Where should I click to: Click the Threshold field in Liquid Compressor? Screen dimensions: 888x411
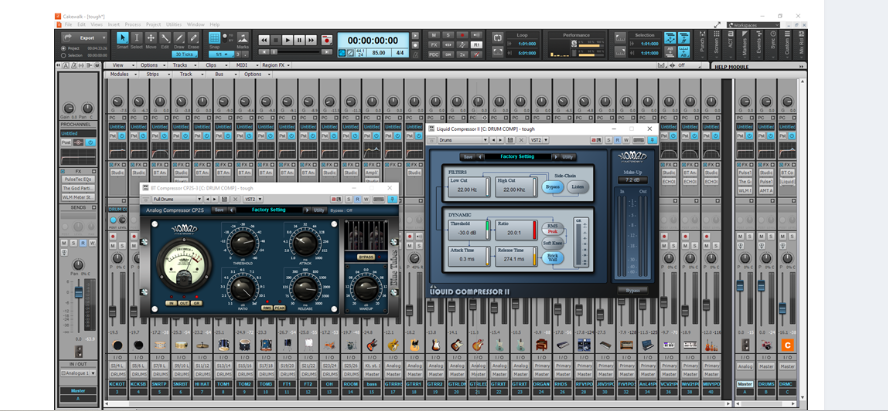click(x=467, y=230)
